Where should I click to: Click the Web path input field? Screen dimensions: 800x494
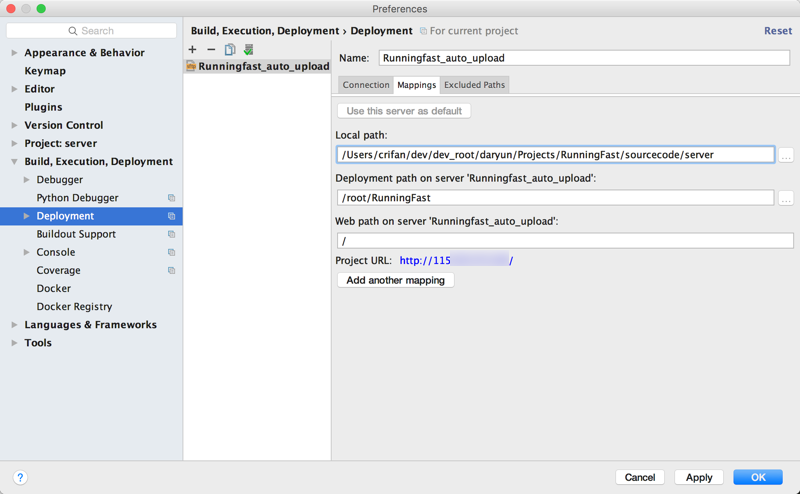pyautogui.click(x=565, y=241)
